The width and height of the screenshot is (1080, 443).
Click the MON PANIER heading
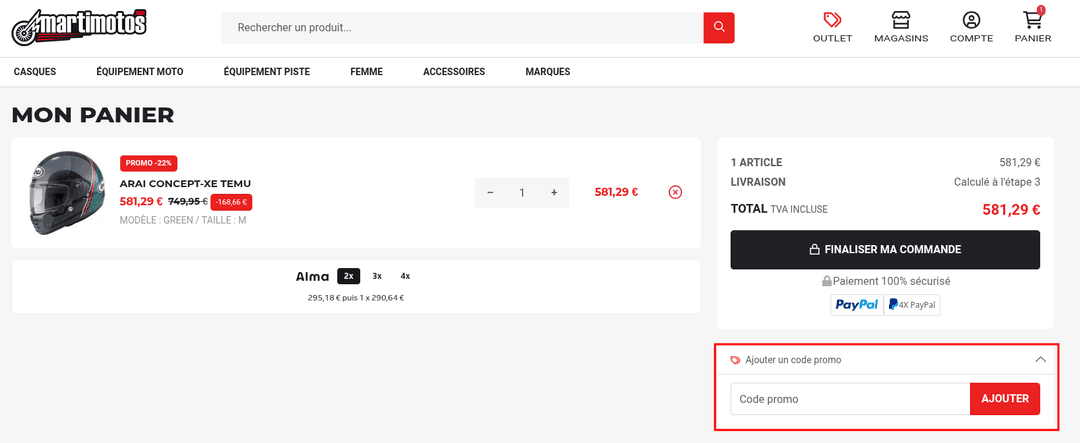pyautogui.click(x=93, y=116)
